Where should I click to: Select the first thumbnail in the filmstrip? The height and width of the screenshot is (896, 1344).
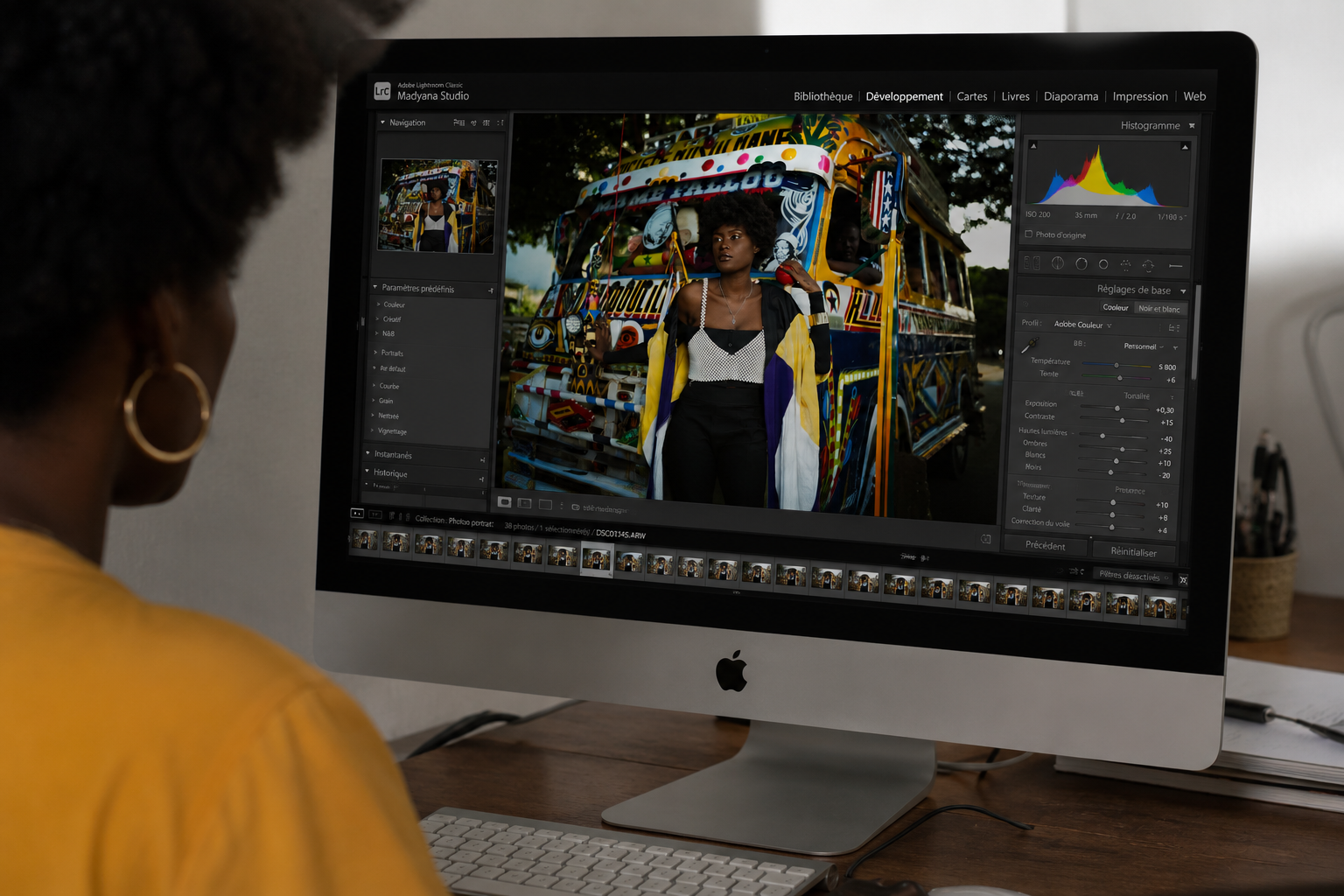click(x=365, y=540)
